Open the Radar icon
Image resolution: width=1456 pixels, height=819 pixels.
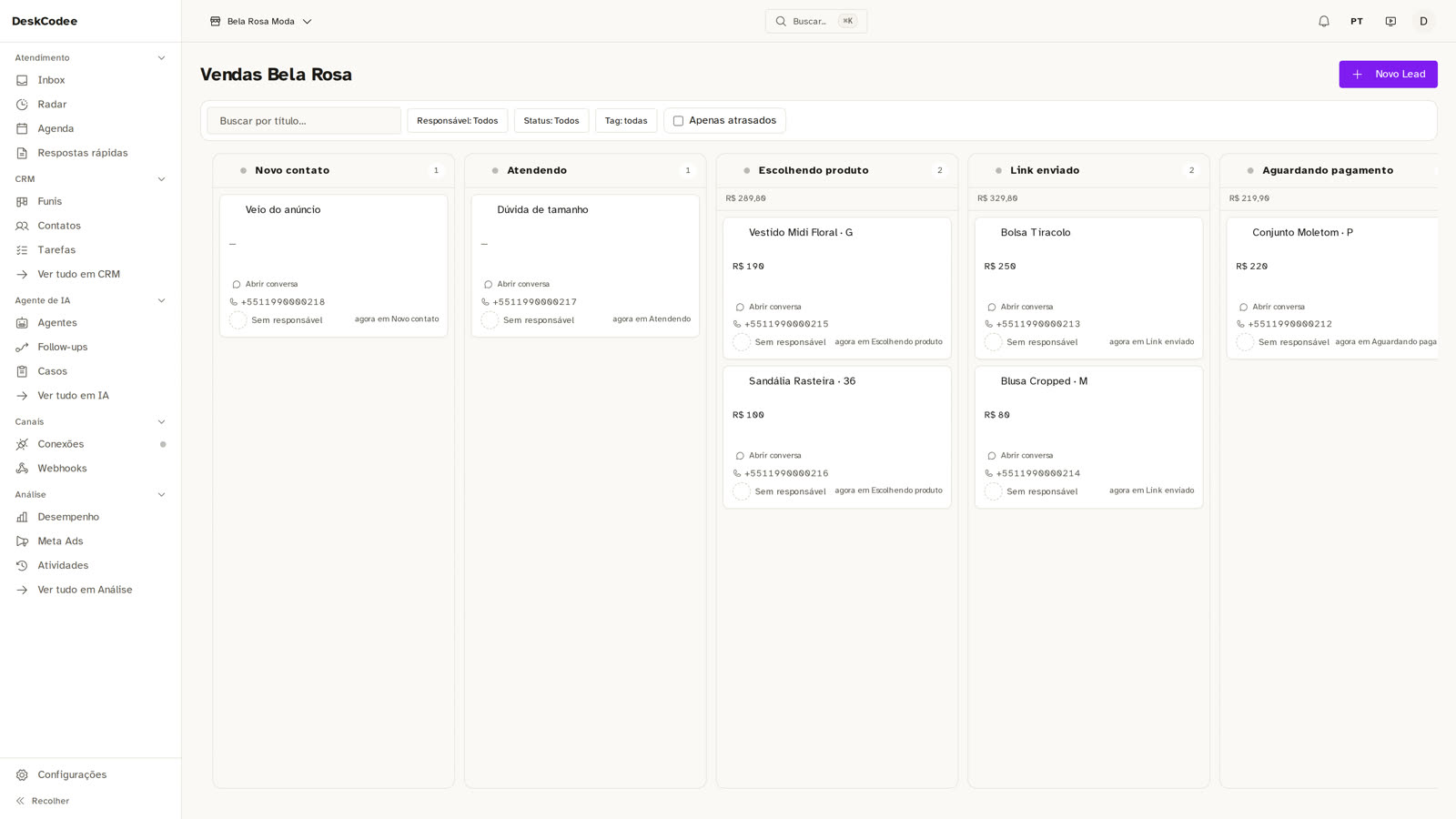click(x=22, y=105)
